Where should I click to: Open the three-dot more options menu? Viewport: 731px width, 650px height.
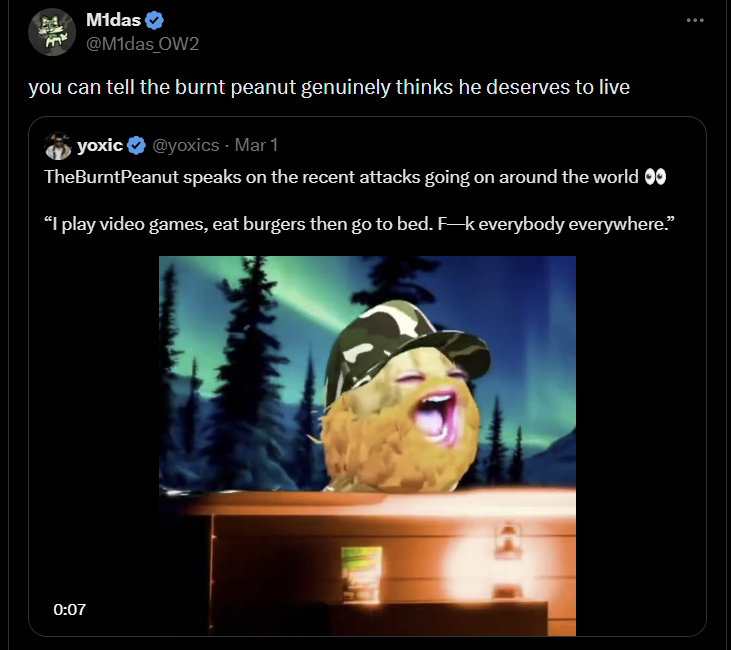[x=695, y=20]
